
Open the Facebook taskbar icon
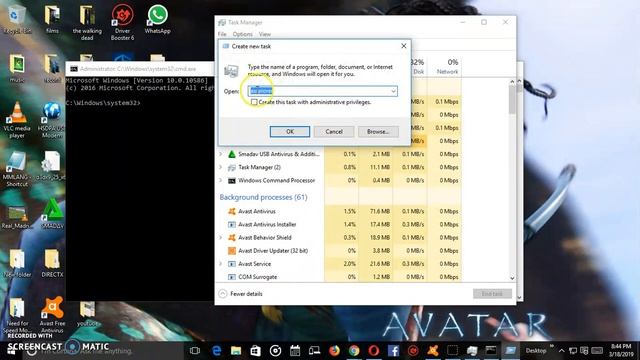tap(393, 351)
